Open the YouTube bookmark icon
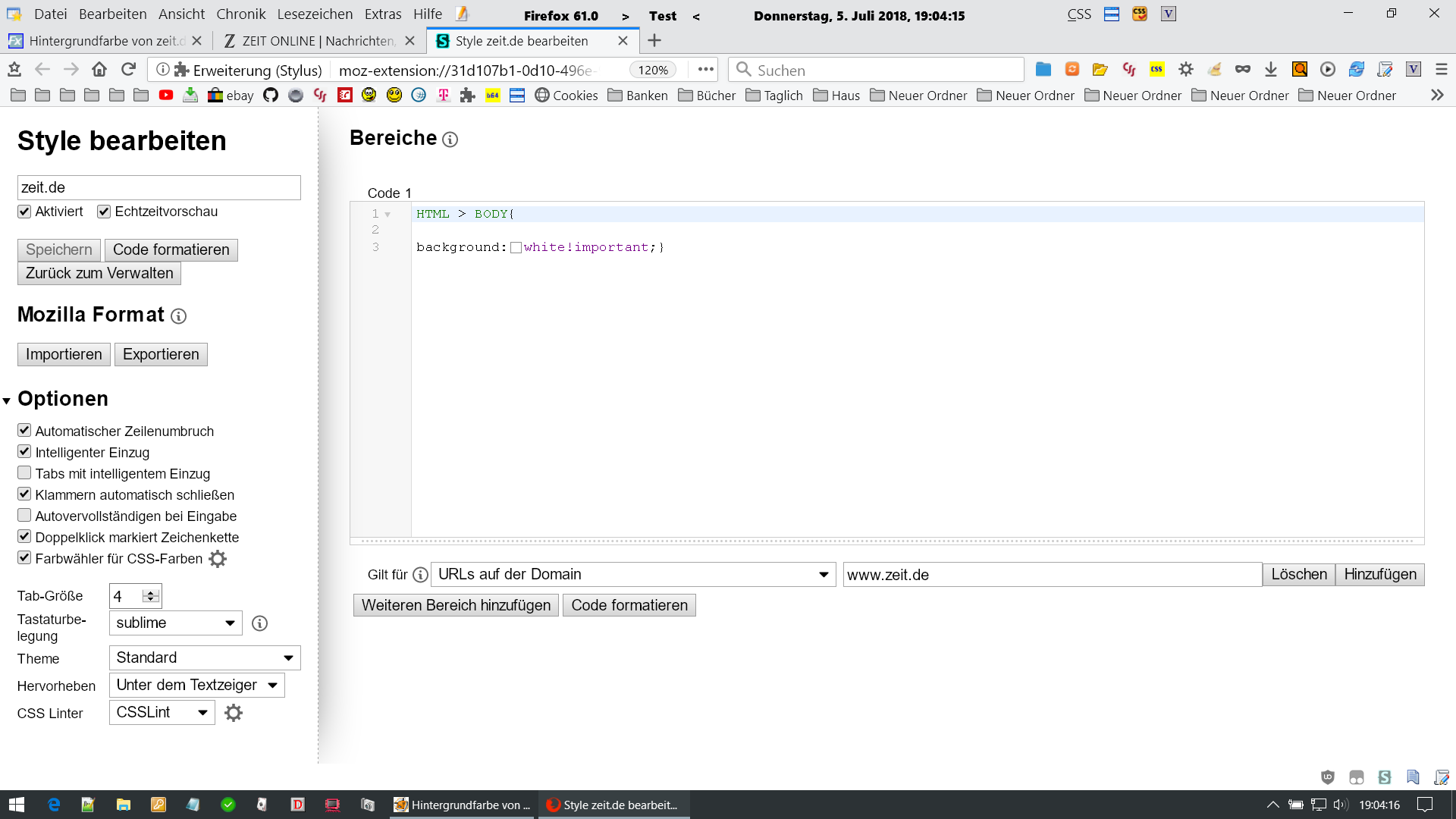Screen dimensions: 1456x819 click(x=166, y=96)
